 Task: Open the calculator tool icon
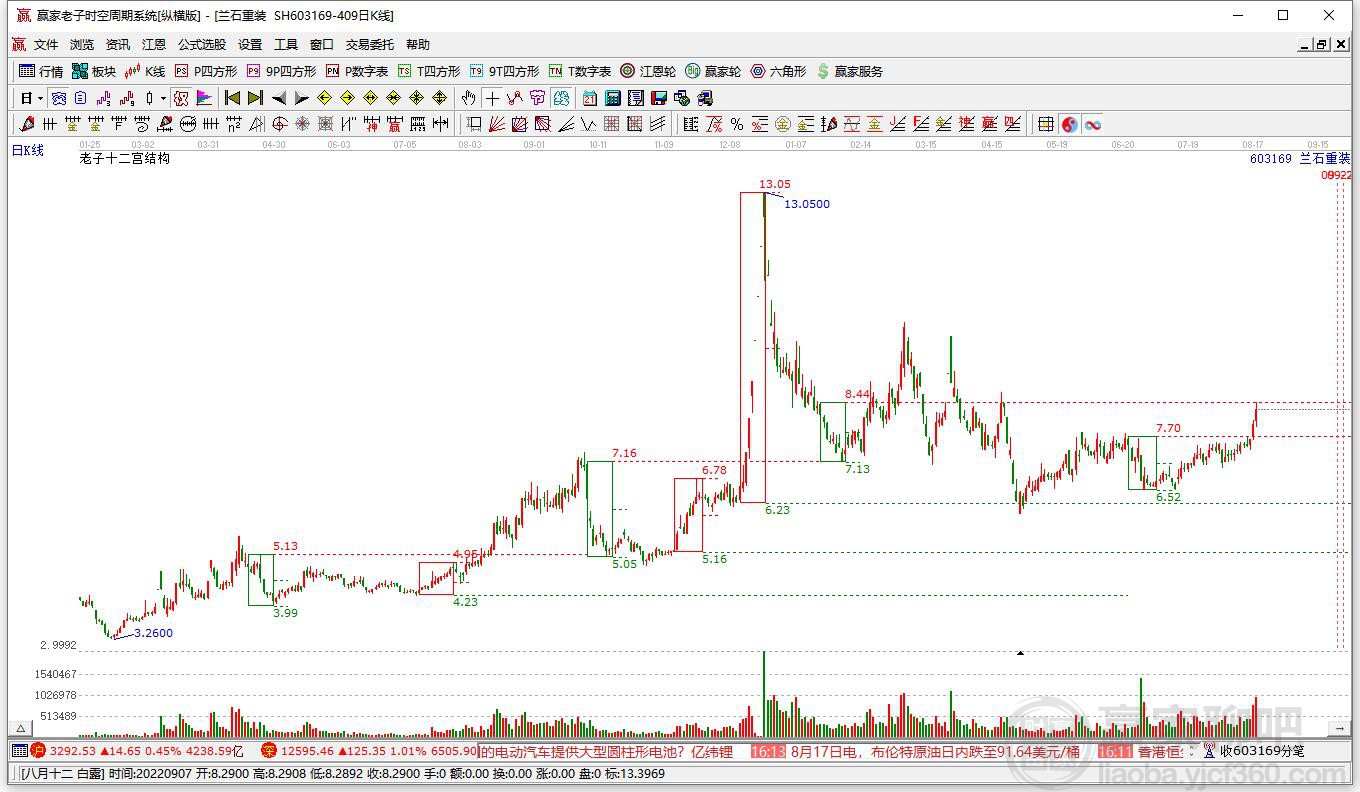click(612, 98)
